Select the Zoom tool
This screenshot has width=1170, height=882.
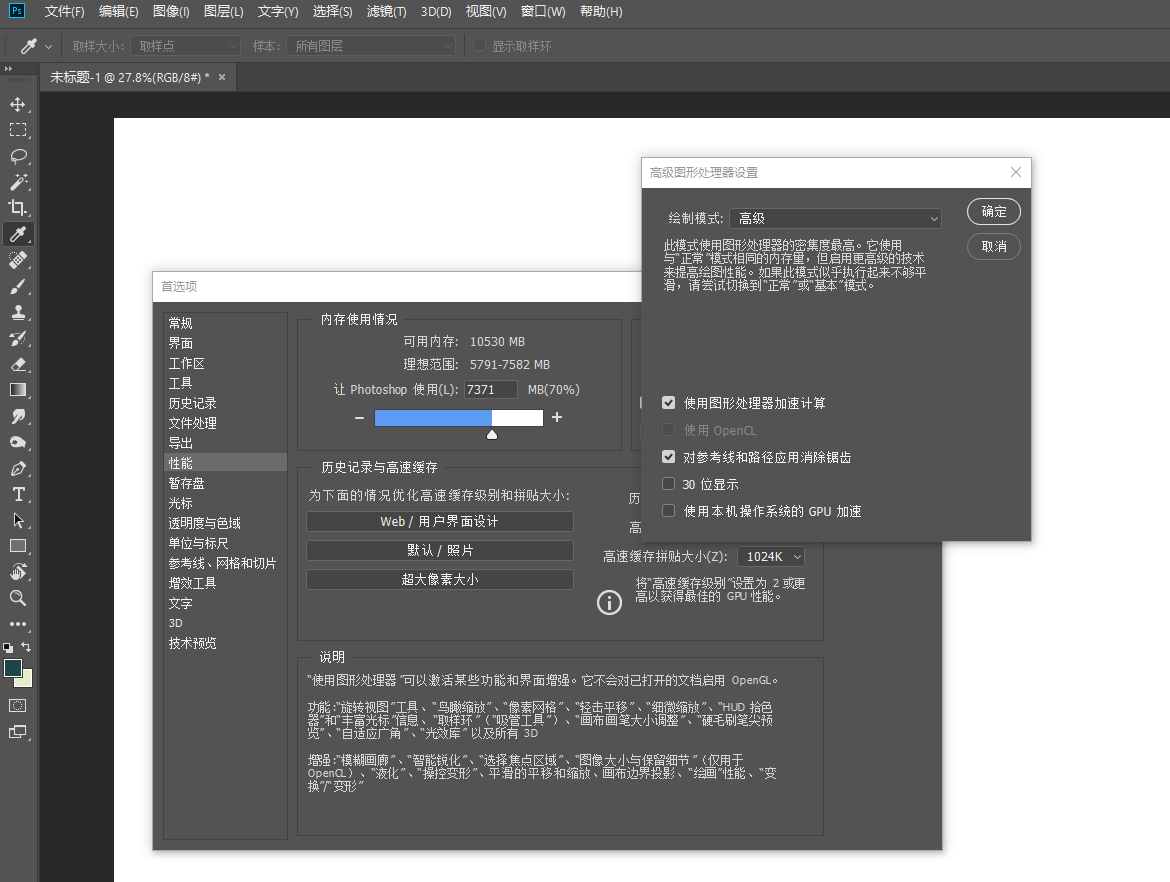20,598
